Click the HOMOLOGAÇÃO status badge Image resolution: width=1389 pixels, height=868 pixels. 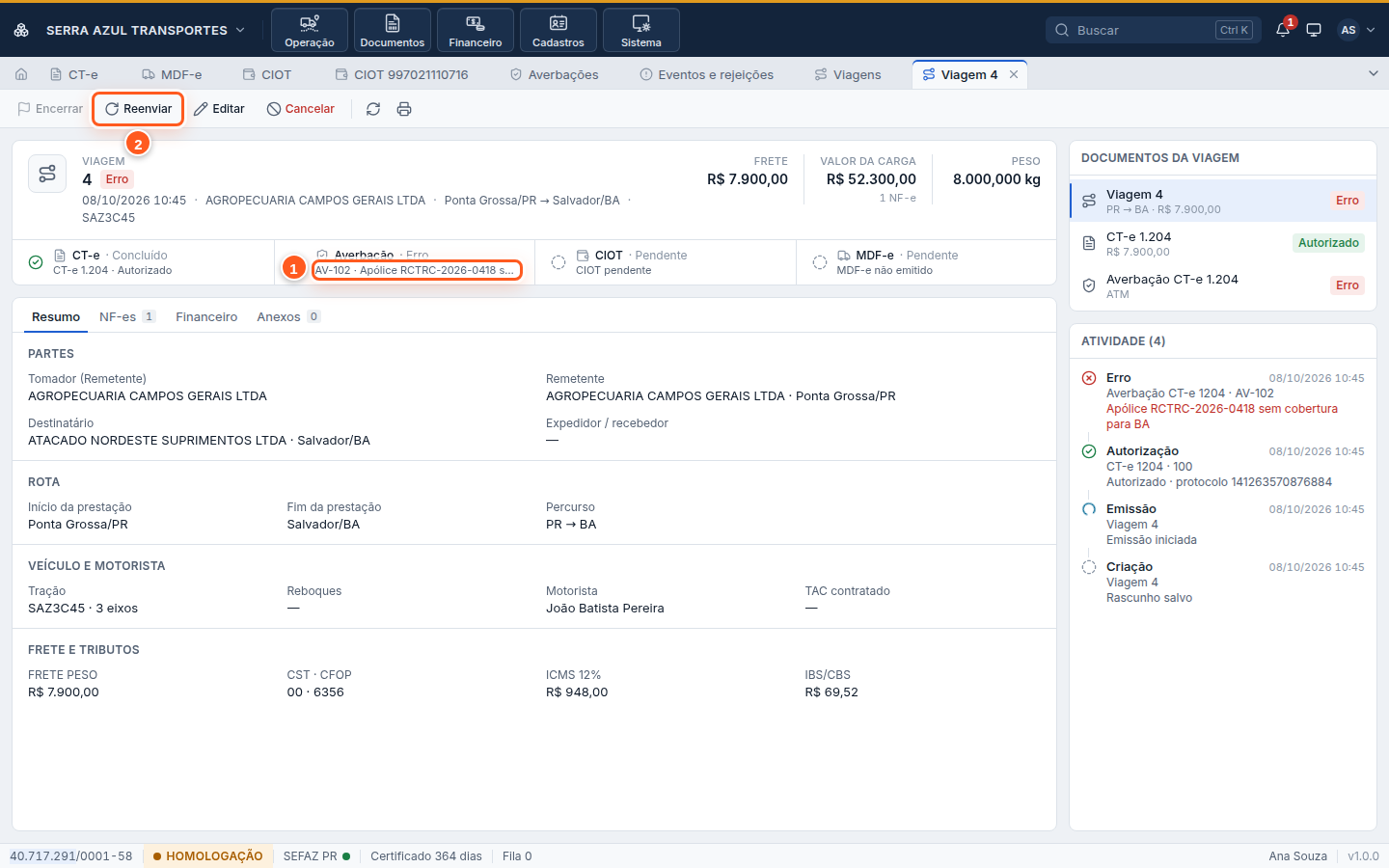pos(207,856)
